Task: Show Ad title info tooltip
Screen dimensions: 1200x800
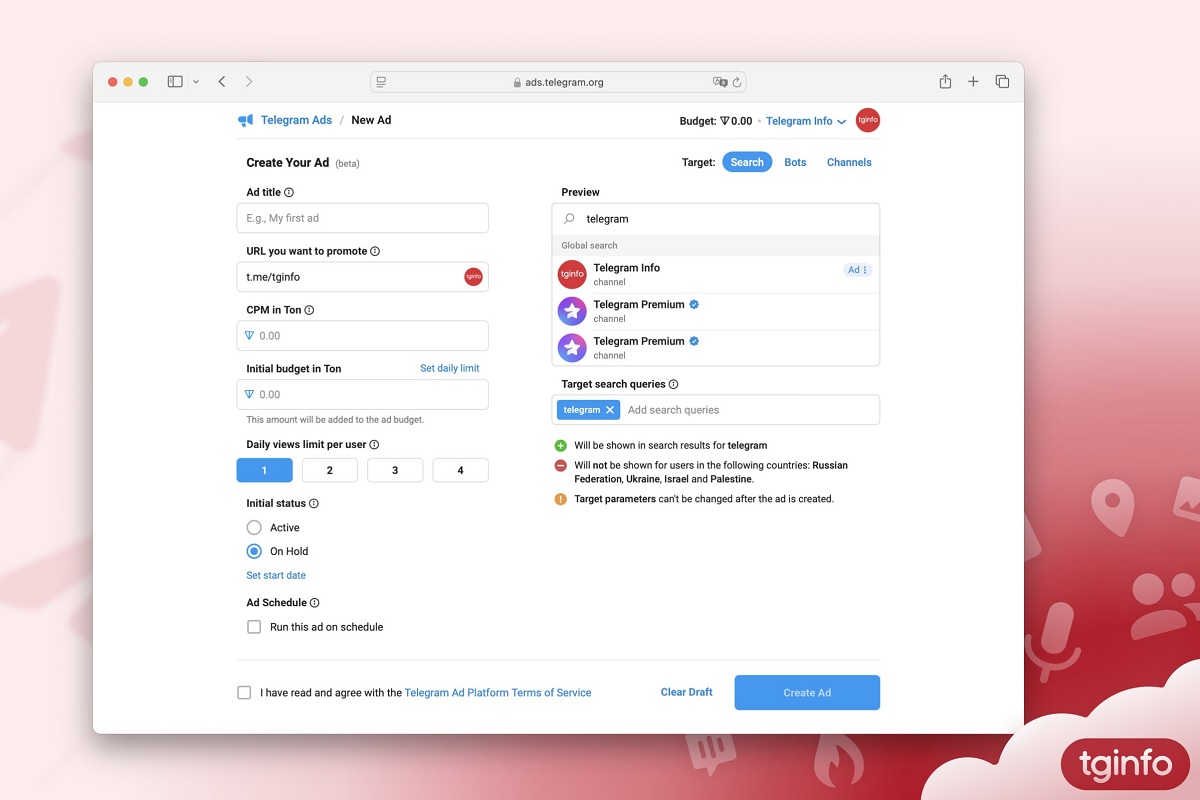Action: point(289,192)
